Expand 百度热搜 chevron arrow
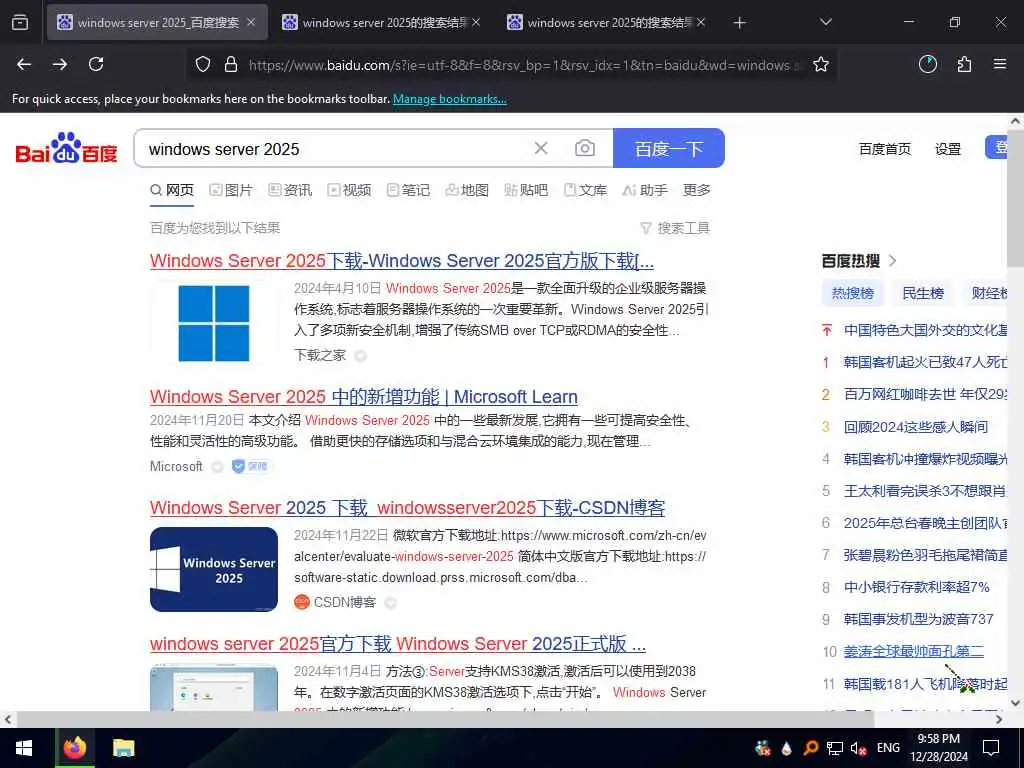Screen dimensions: 1024x768 point(893,261)
